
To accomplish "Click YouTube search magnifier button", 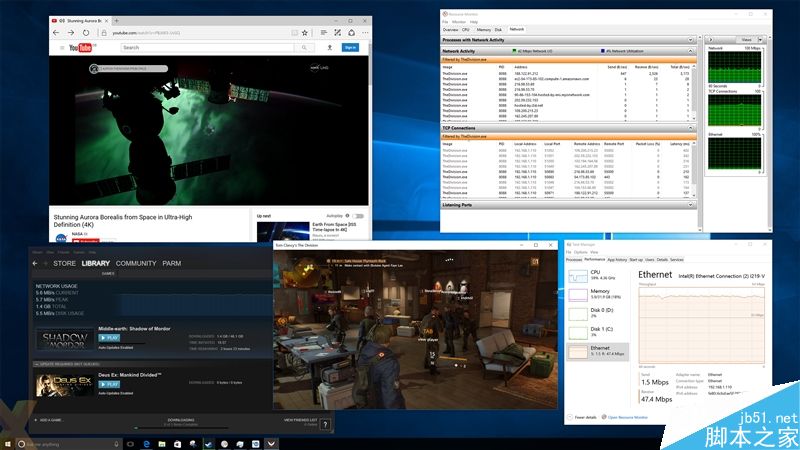I will coord(304,47).
